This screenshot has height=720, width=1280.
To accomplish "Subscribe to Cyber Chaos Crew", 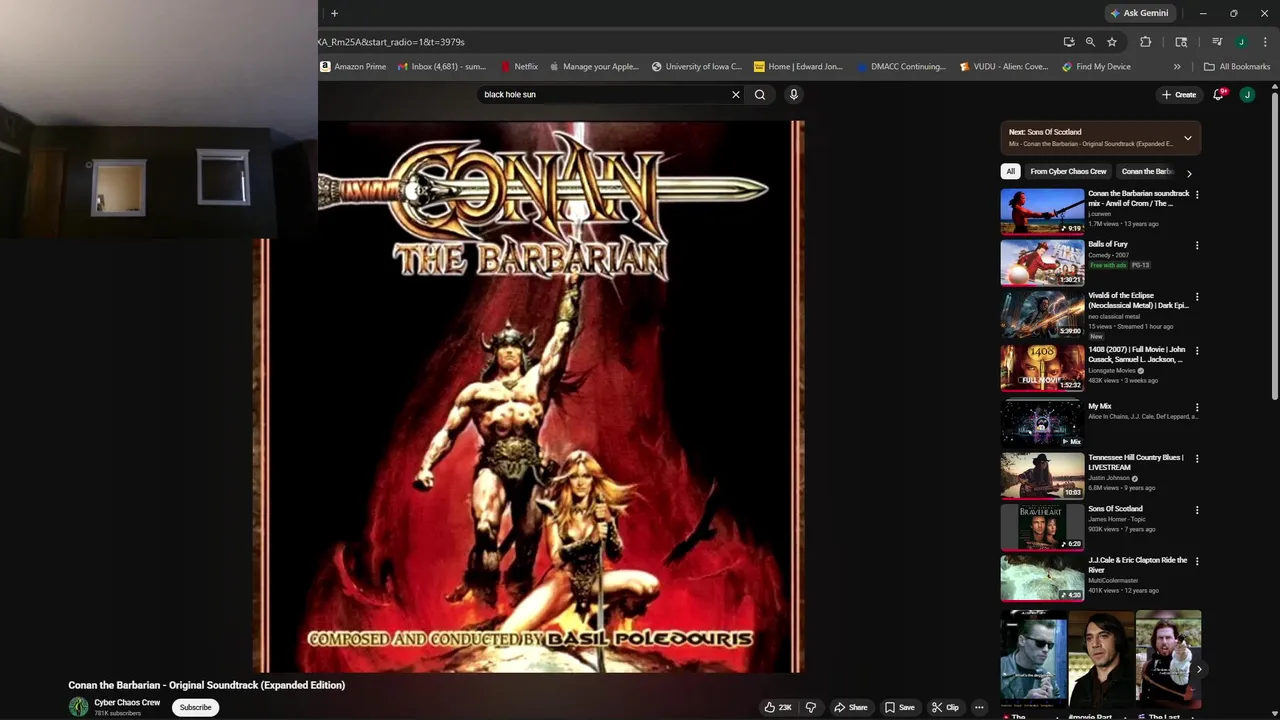I will click(195, 707).
